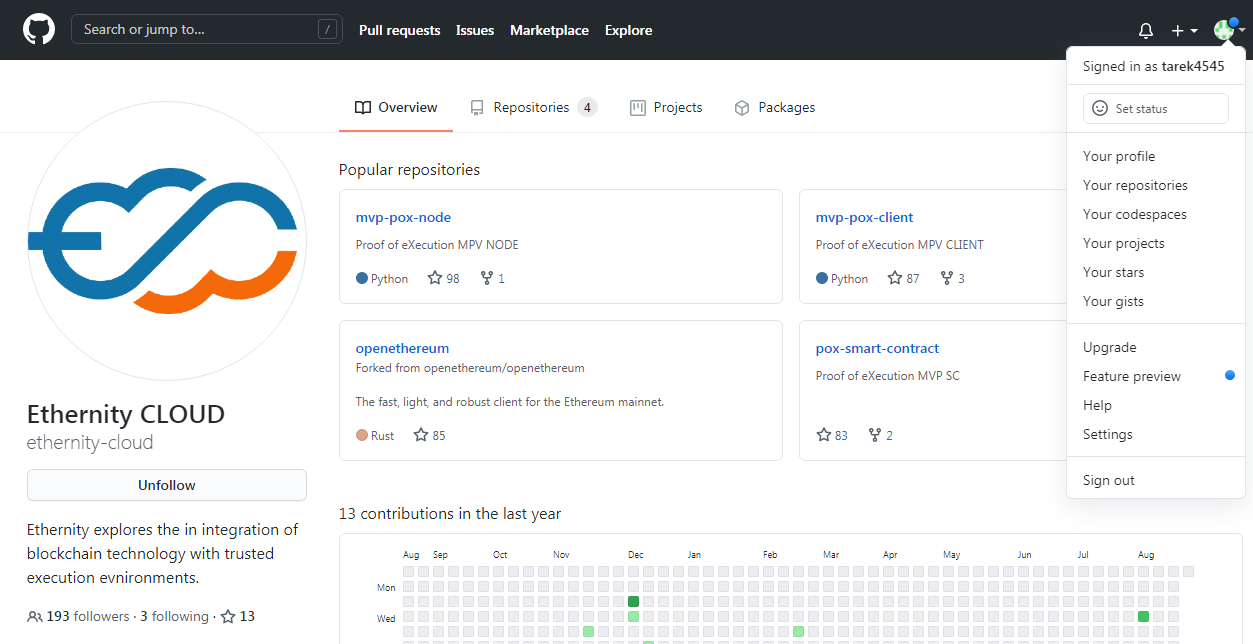This screenshot has width=1253, height=644.
Task: Click star count 83 on pox-smart-contract
Action: coord(832,435)
